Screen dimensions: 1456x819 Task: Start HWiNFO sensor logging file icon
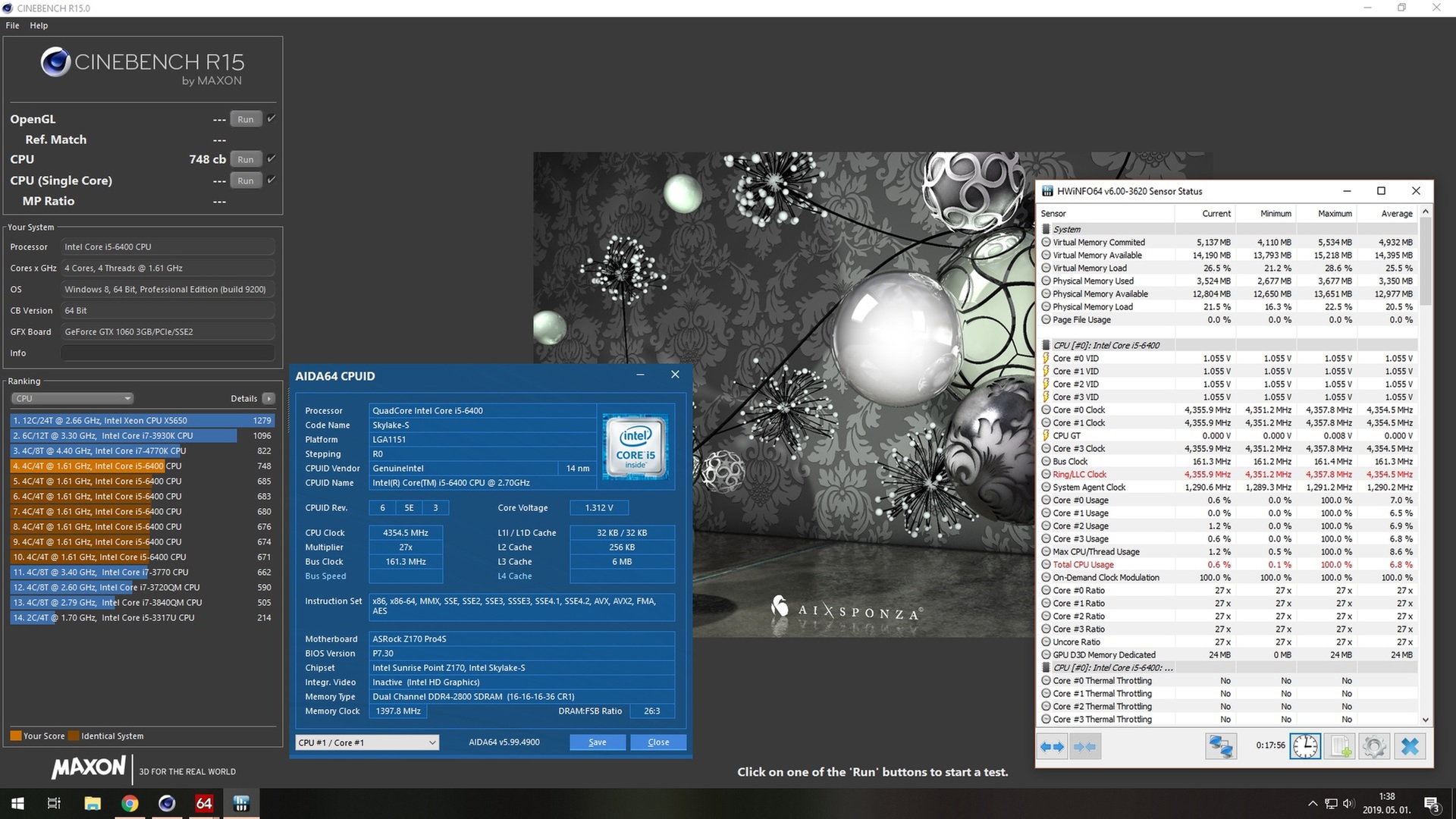[x=1340, y=746]
